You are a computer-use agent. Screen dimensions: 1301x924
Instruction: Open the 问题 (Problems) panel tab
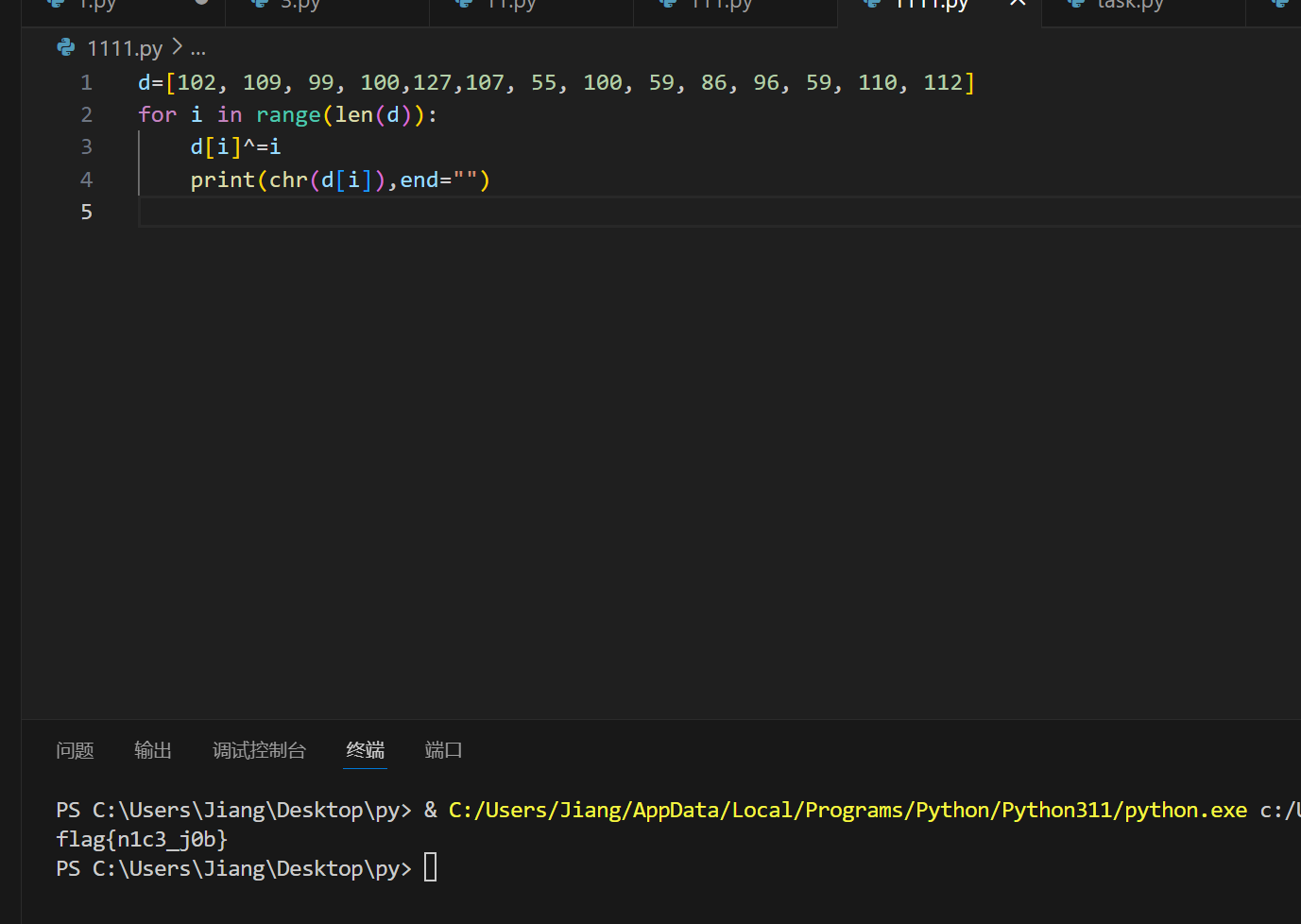[x=75, y=750]
